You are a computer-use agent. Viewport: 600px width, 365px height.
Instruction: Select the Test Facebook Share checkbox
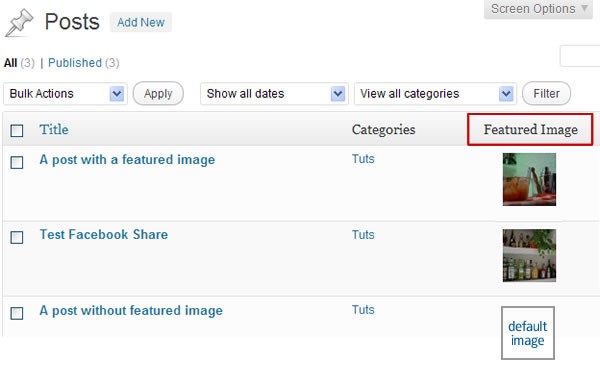[17, 237]
